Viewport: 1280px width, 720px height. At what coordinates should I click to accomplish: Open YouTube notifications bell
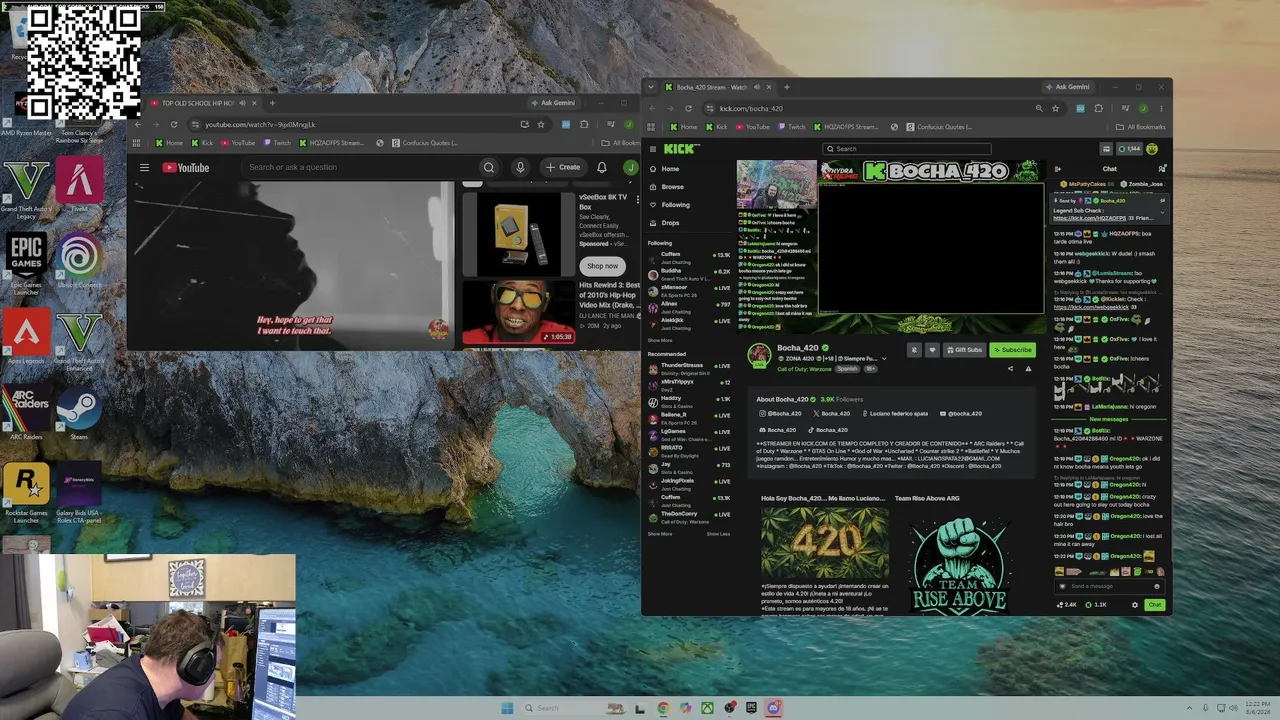602,168
